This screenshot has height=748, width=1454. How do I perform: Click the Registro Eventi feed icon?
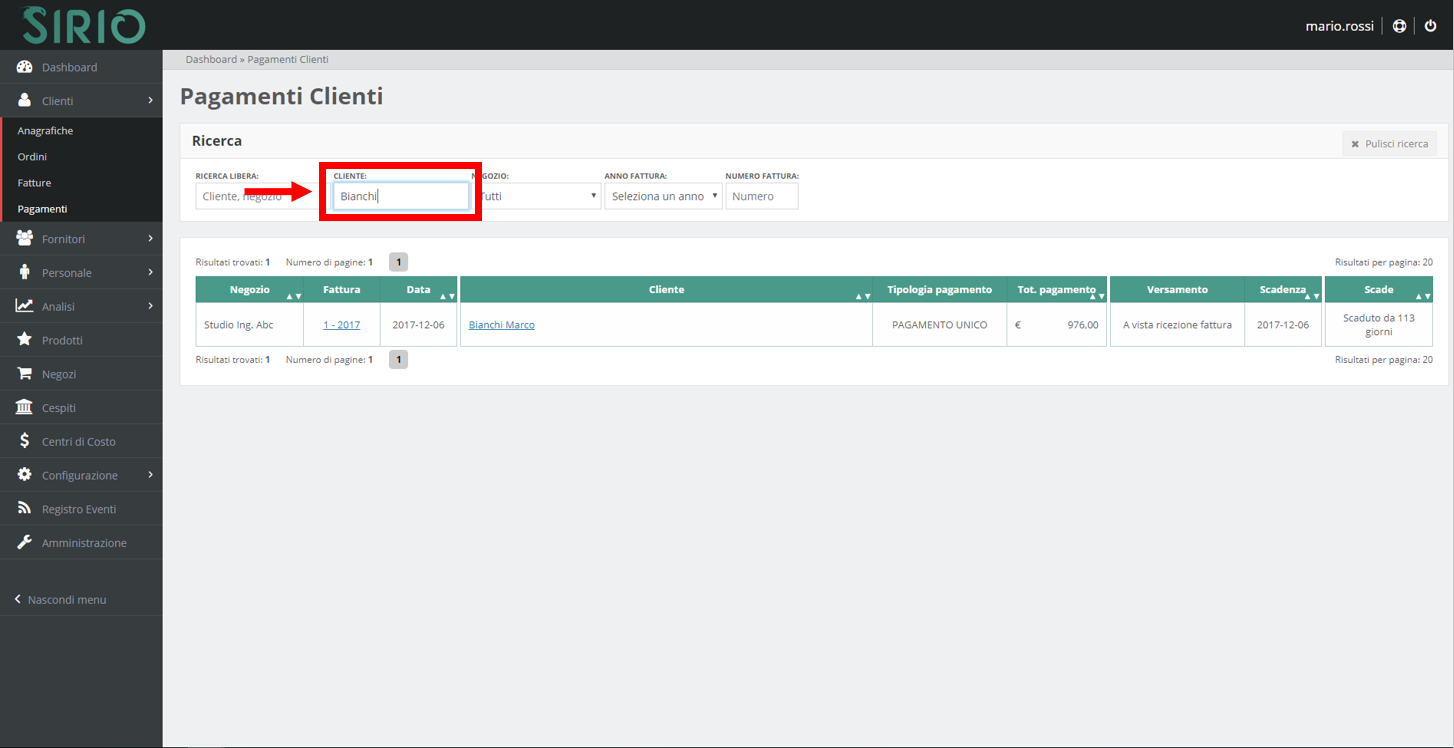pyautogui.click(x=25, y=509)
